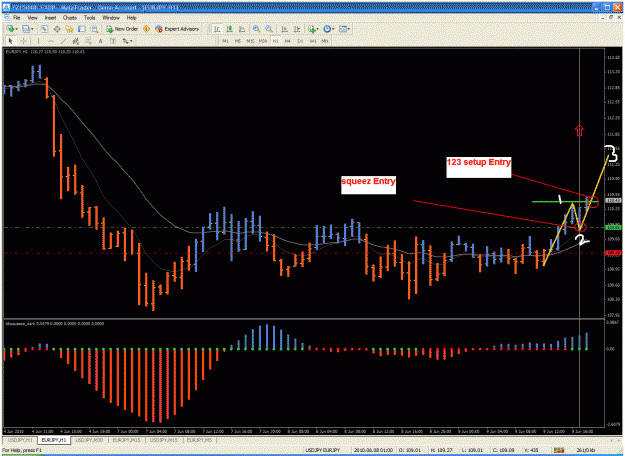This screenshot has width=625, height=456.
Task: Toggle chart shift from right border
Action: point(297,29)
